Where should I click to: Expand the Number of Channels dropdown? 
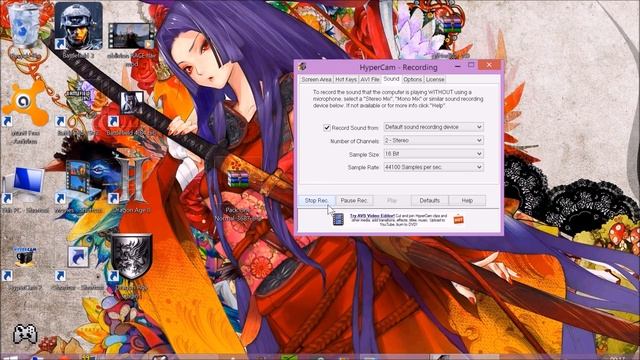point(433,140)
